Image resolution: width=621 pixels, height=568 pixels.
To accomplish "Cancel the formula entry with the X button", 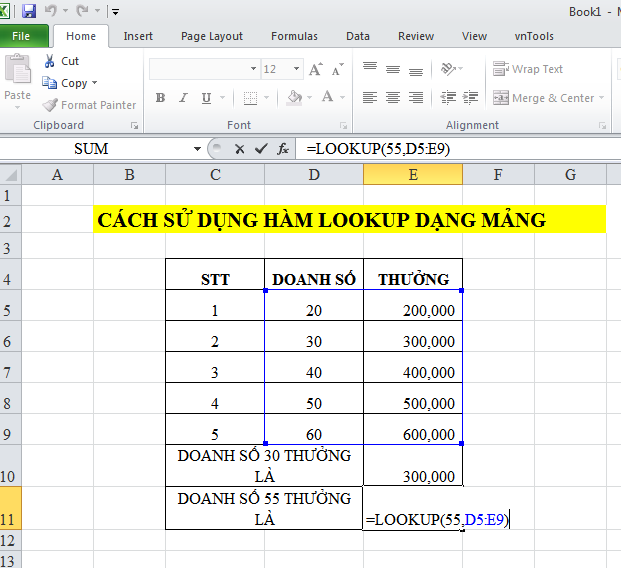I will tap(239, 149).
